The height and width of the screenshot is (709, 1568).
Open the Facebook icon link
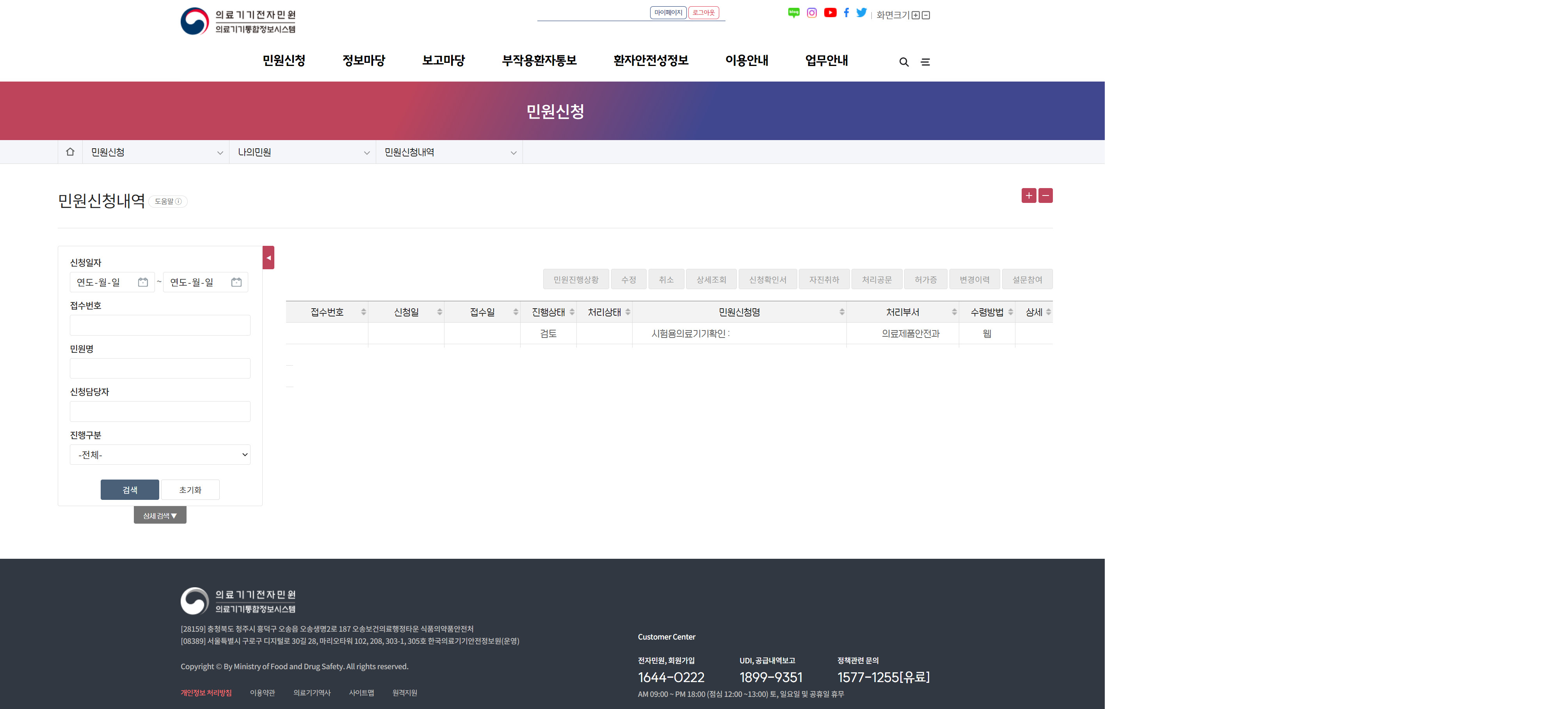(846, 13)
